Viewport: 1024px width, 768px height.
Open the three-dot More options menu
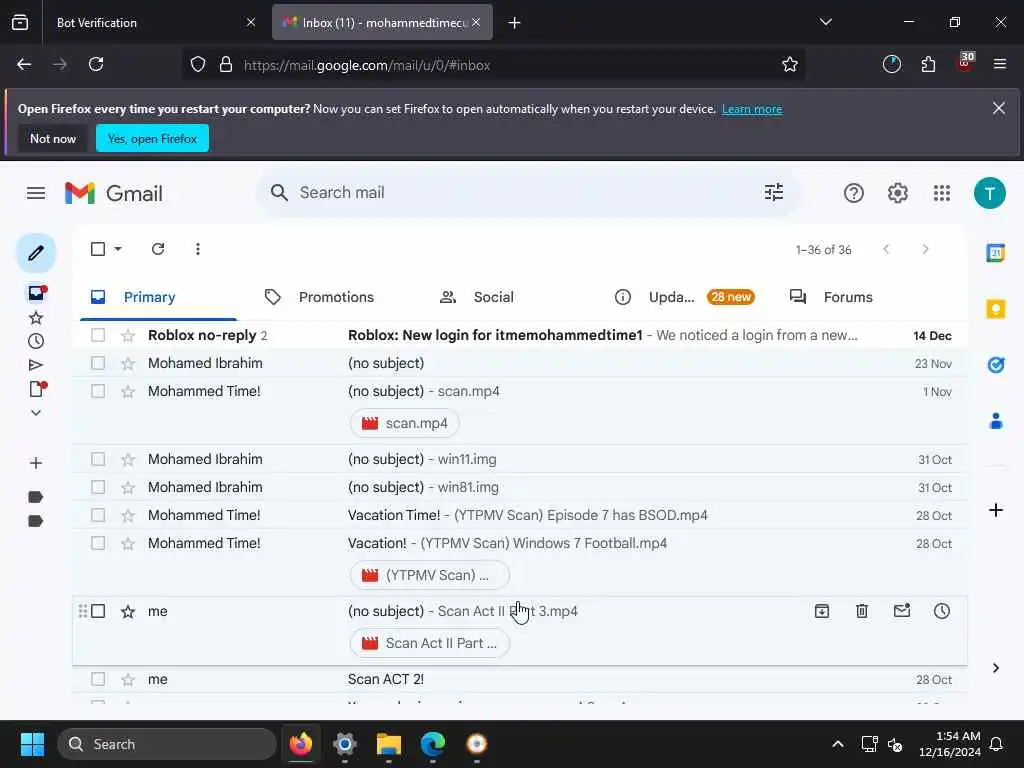click(x=198, y=249)
